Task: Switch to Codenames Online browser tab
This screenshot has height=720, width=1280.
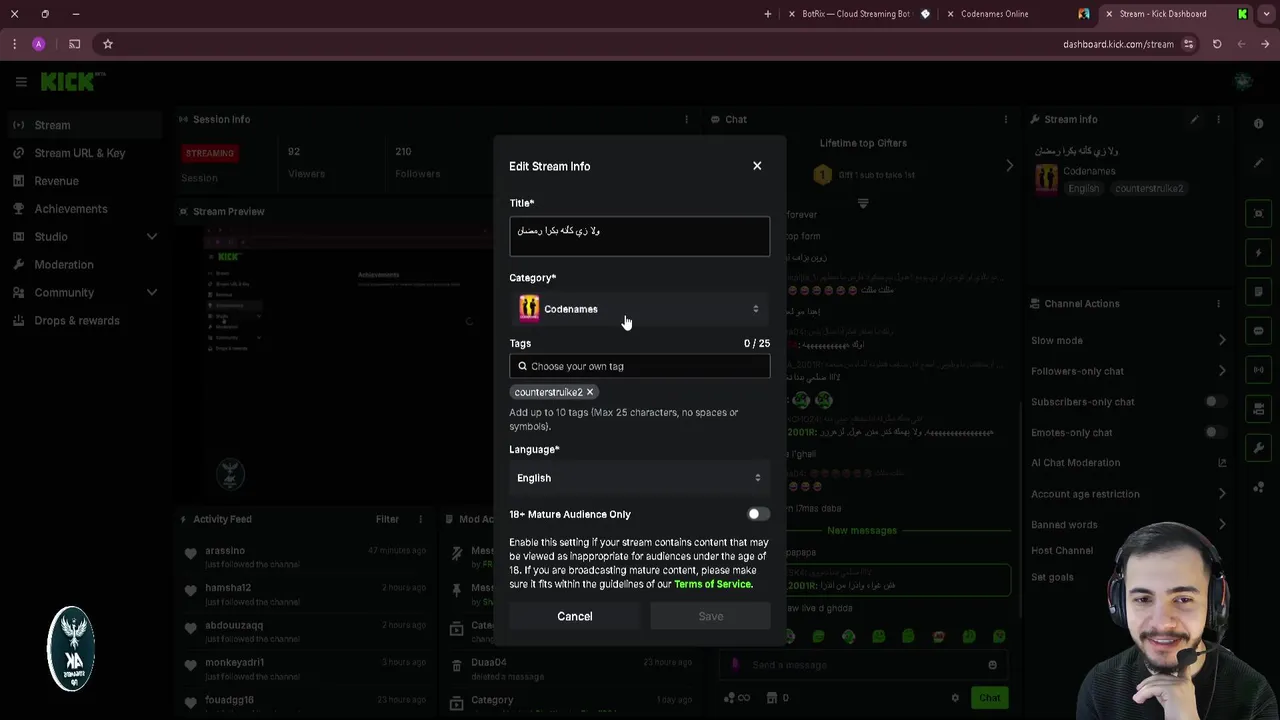Action: click(x=1016, y=14)
